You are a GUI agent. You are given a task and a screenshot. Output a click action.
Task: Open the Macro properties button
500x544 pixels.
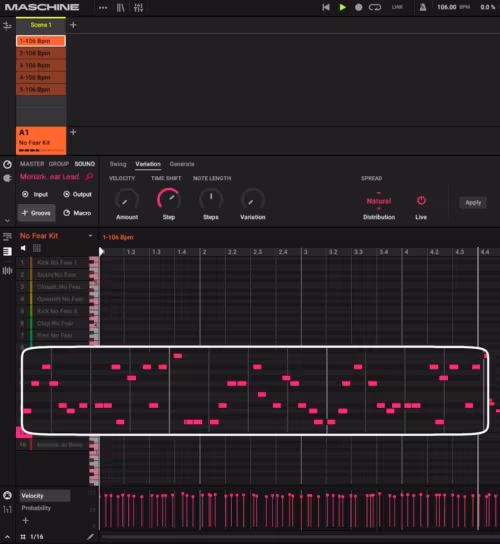click(77, 213)
